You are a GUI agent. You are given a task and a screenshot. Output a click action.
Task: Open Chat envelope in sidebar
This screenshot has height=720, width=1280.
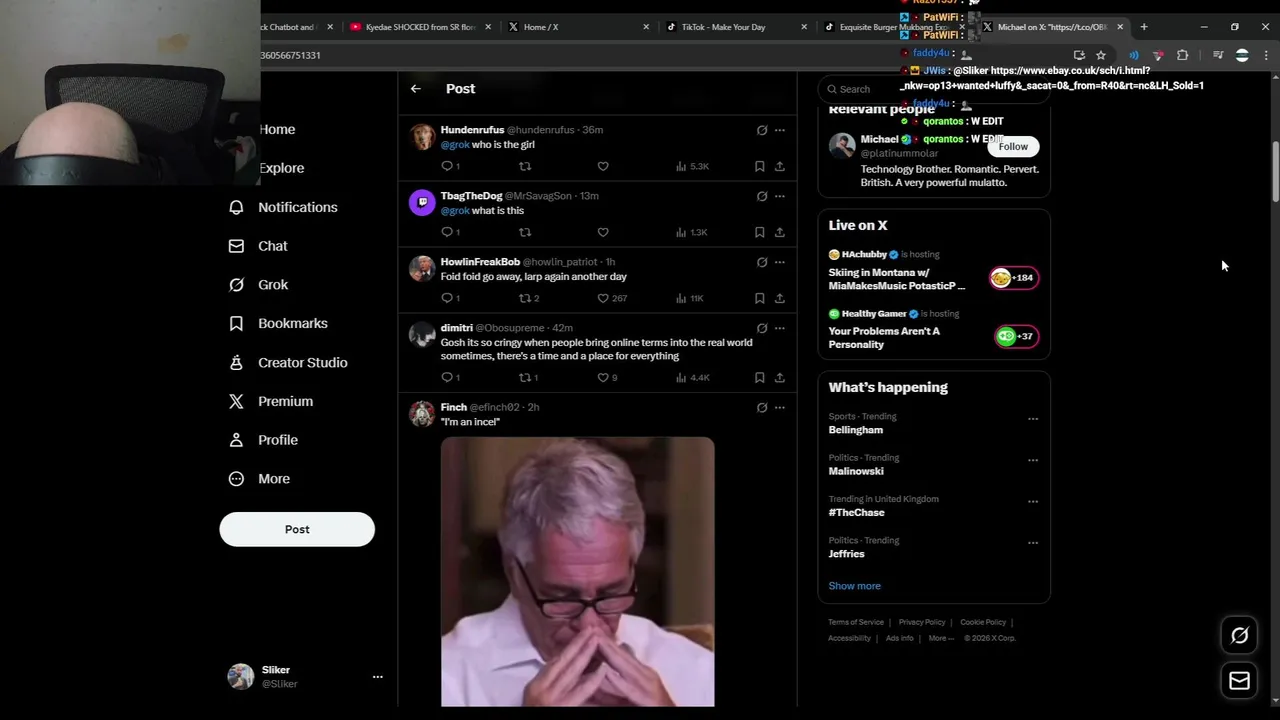pos(236,246)
